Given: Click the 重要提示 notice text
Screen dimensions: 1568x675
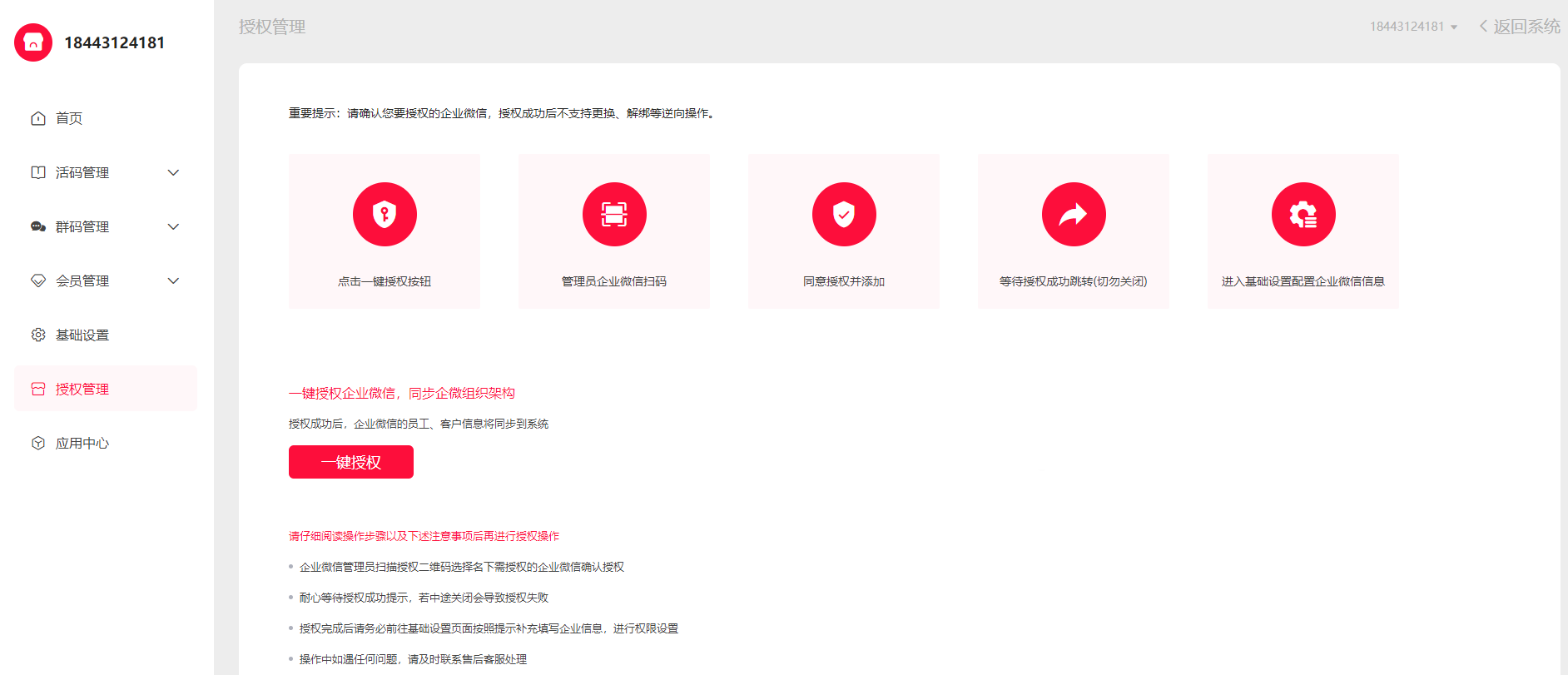Looking at the screenshot, I should click(503, 113).
